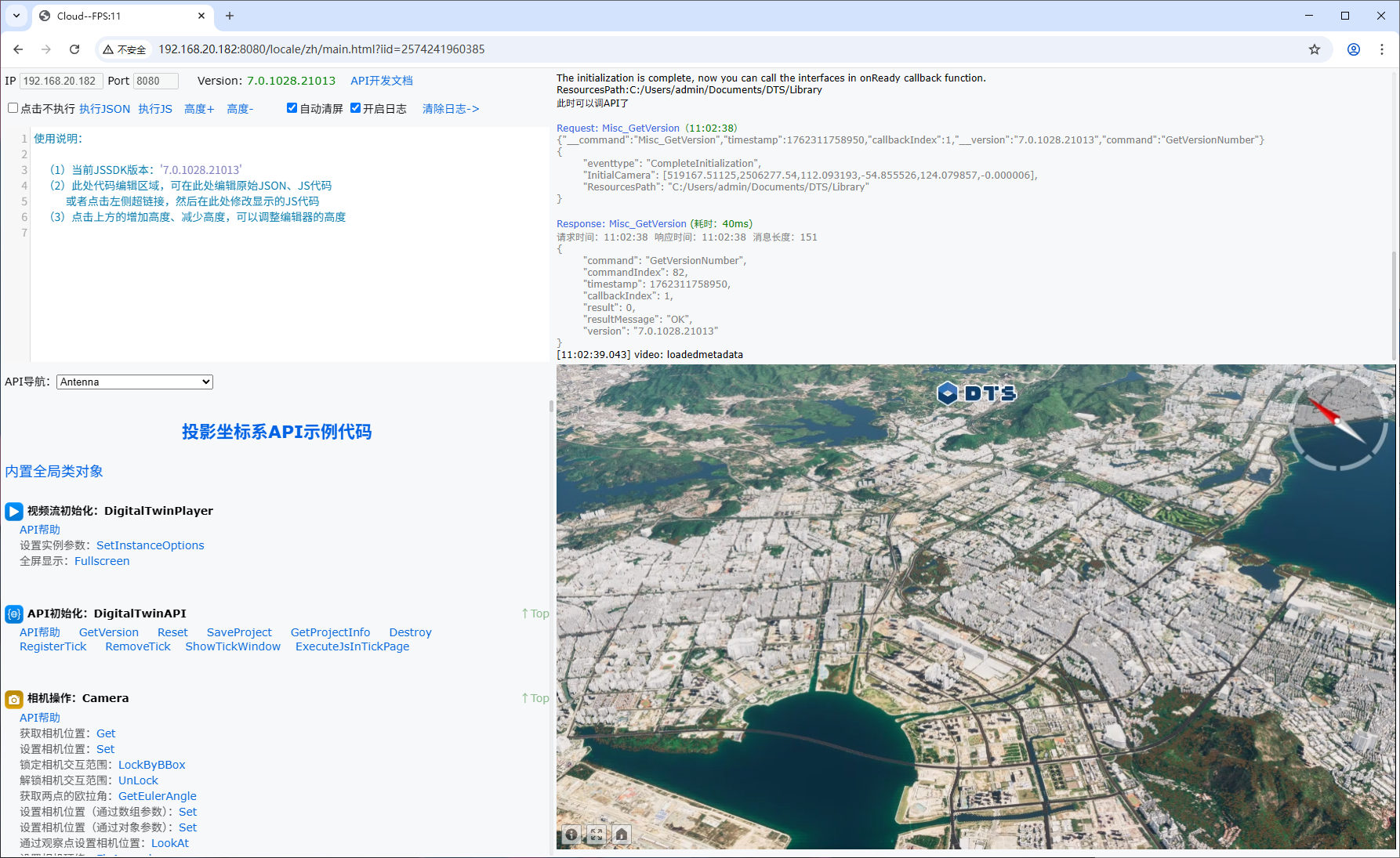Screen dimensions: 1400x858
Task: Click the home icon in the 3D view
Action: click(x=622, y=834)
